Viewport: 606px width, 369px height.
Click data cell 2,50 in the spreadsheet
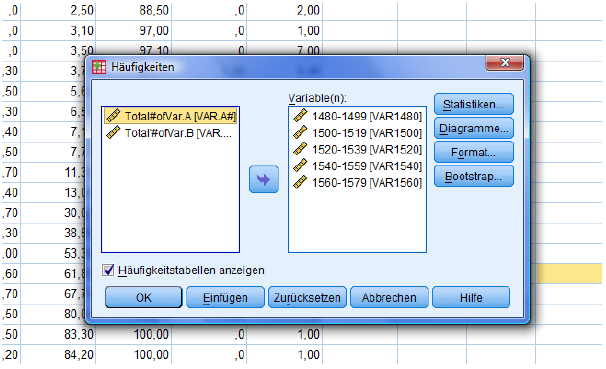point(58,10)
